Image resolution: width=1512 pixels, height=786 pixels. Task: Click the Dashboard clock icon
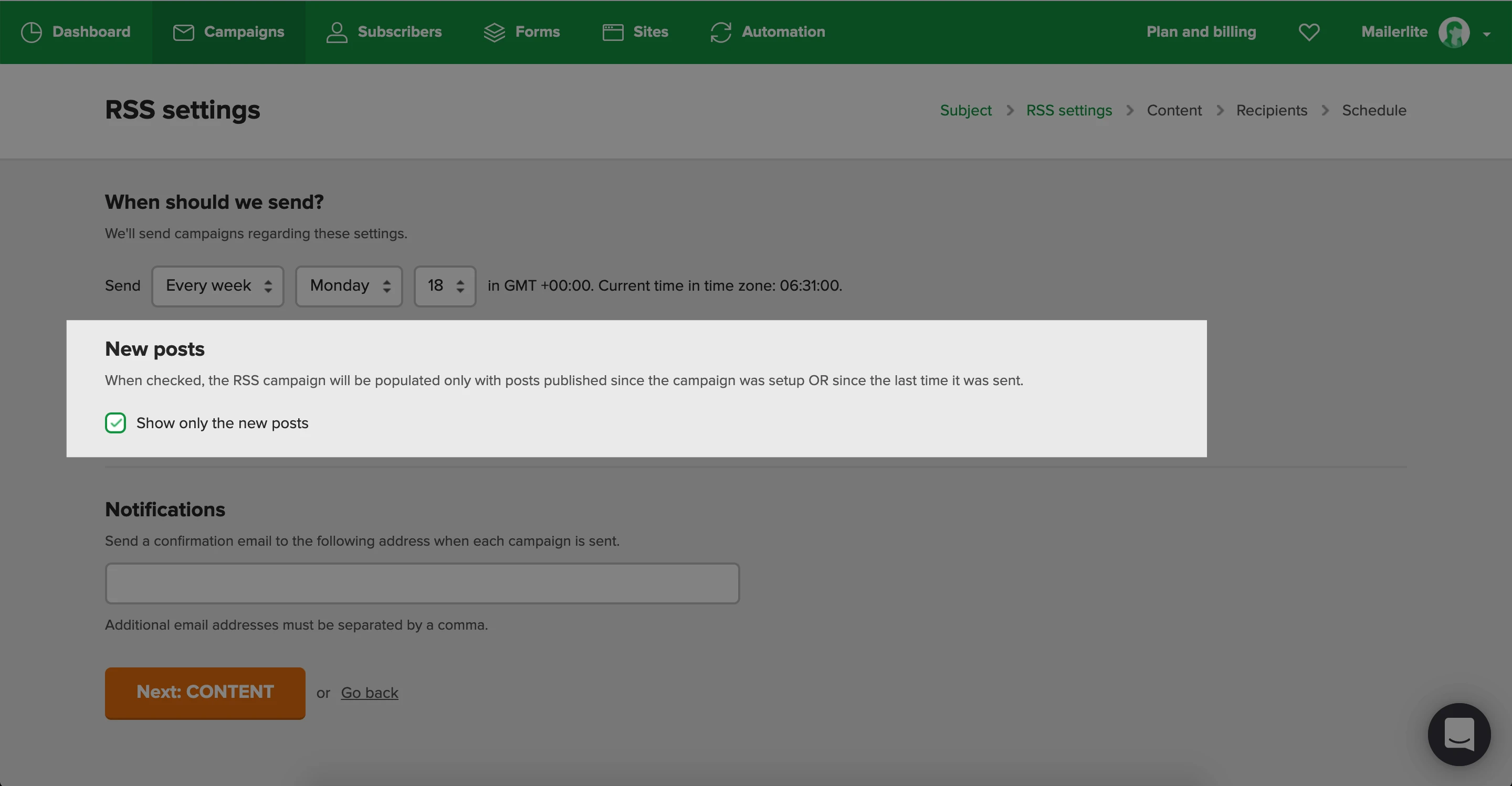click(x=31, y=32)
